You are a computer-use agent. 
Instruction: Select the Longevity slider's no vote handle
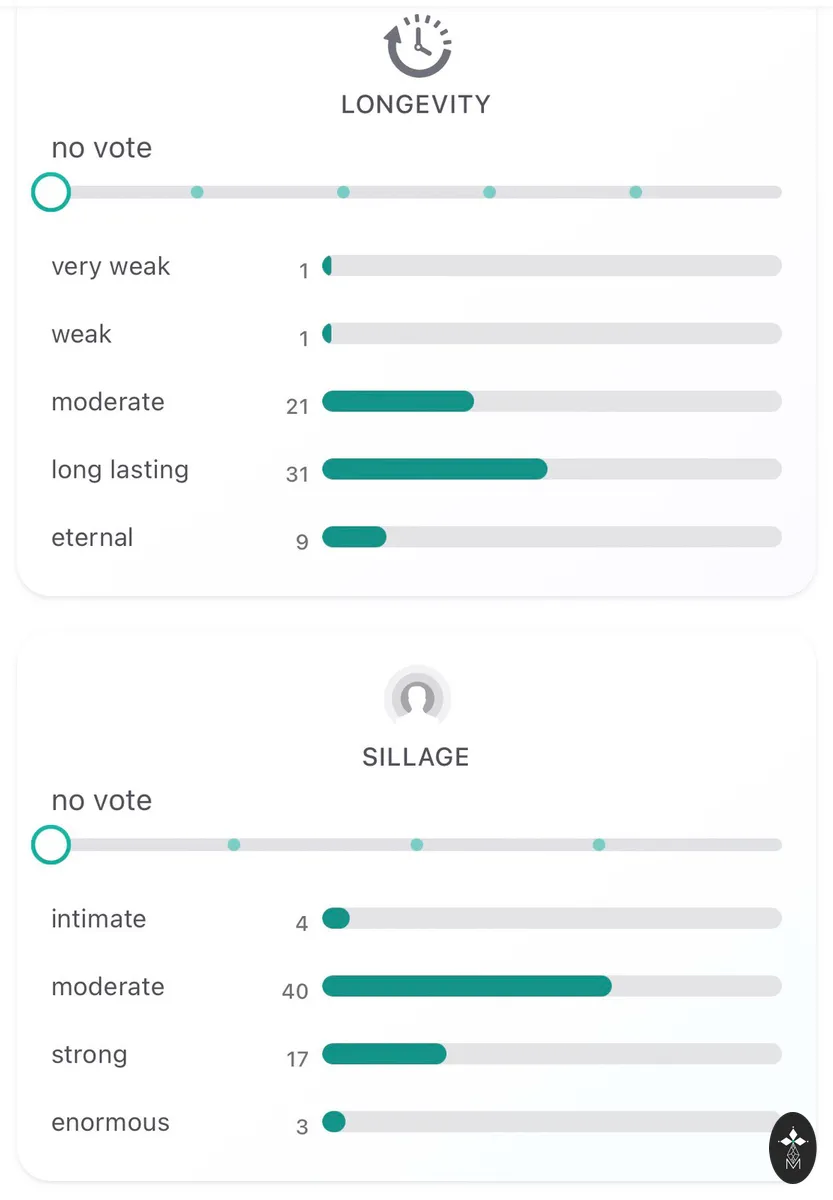coord(50,192)
